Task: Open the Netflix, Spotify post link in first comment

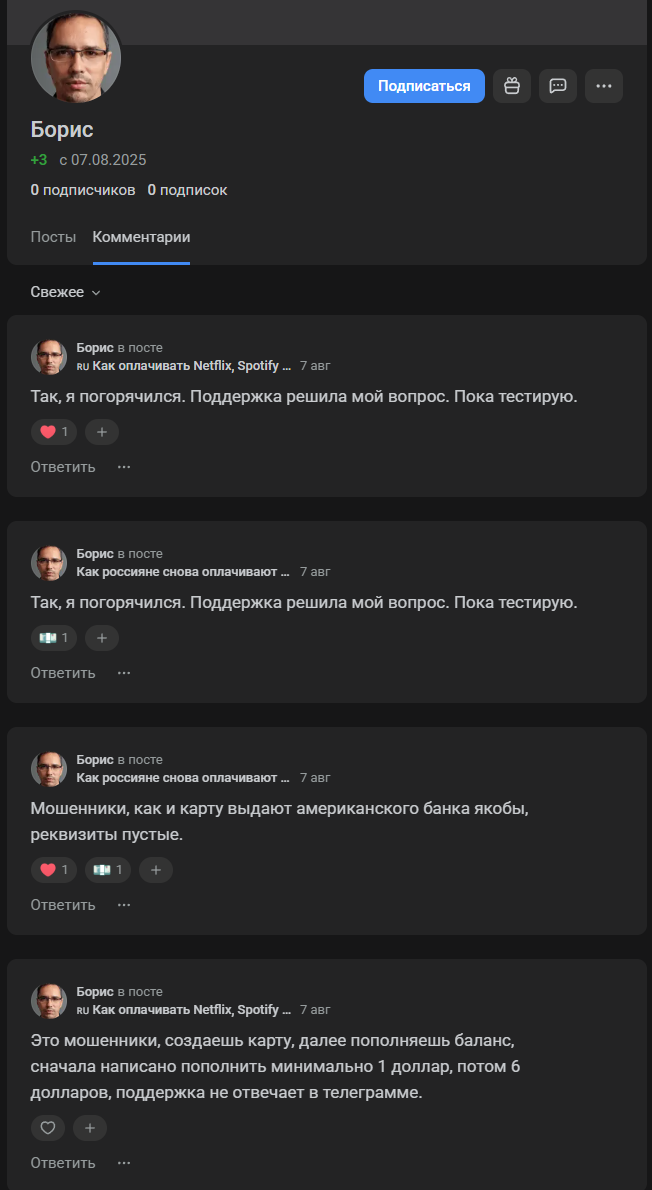Action: click(191, 366)
